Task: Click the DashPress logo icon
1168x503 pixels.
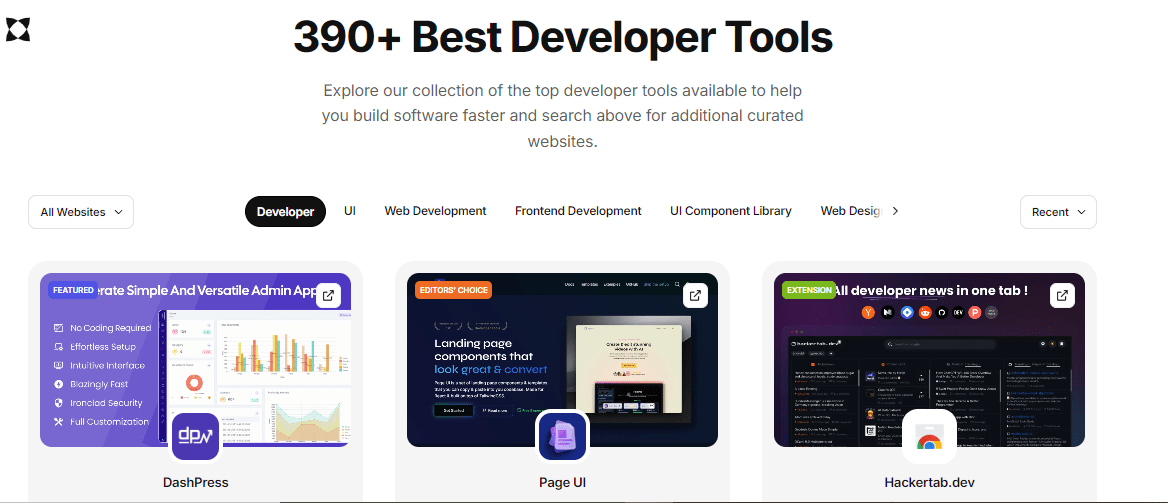Action: pyautogui.click(x=195, y=437)
